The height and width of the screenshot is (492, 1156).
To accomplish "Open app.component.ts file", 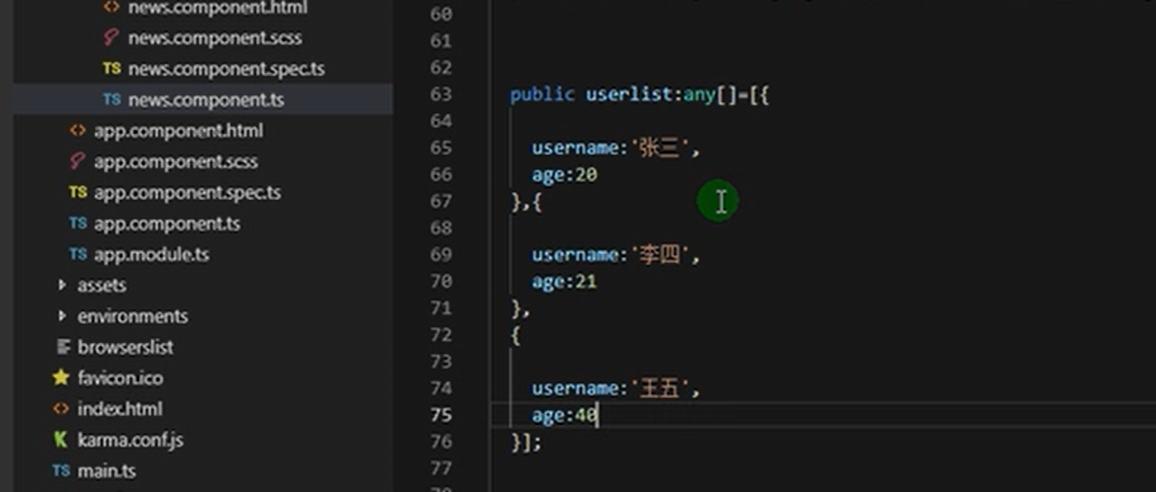I will [x=167, y=224].
